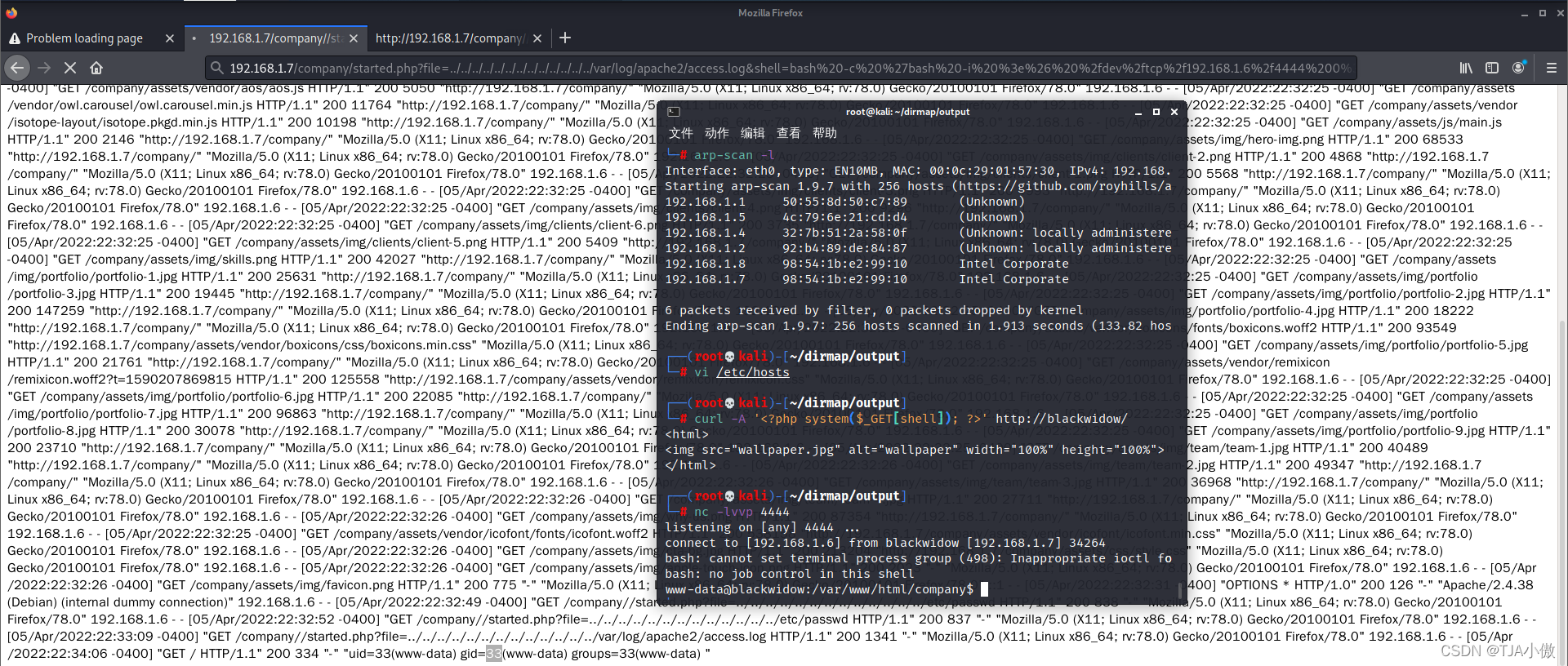Close the 'Problem loading page' tab
The height and width of the screenshot is (666, 1568).
(x=169, y=38)
